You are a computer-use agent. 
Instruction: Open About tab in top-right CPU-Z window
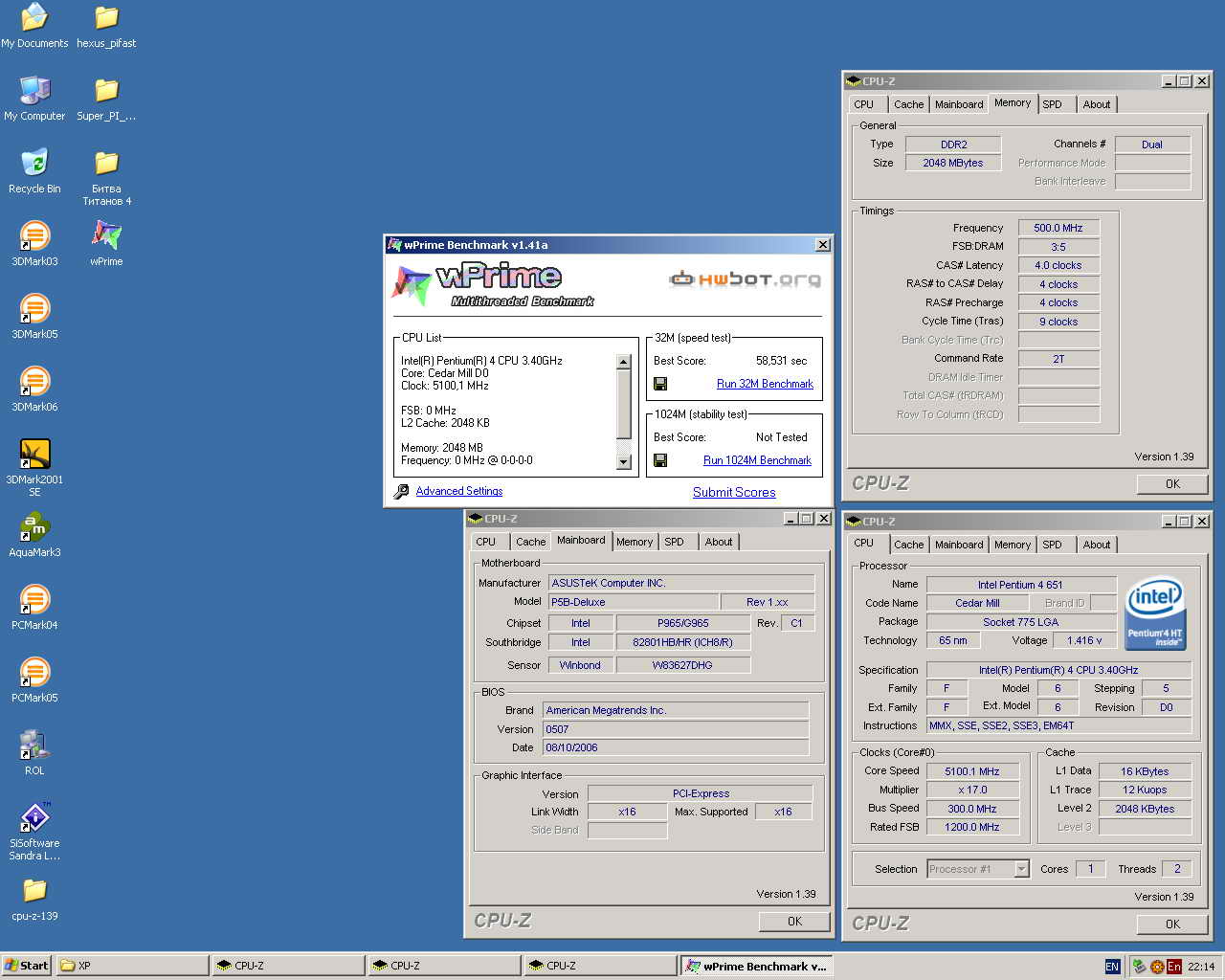pos(1097,104)
